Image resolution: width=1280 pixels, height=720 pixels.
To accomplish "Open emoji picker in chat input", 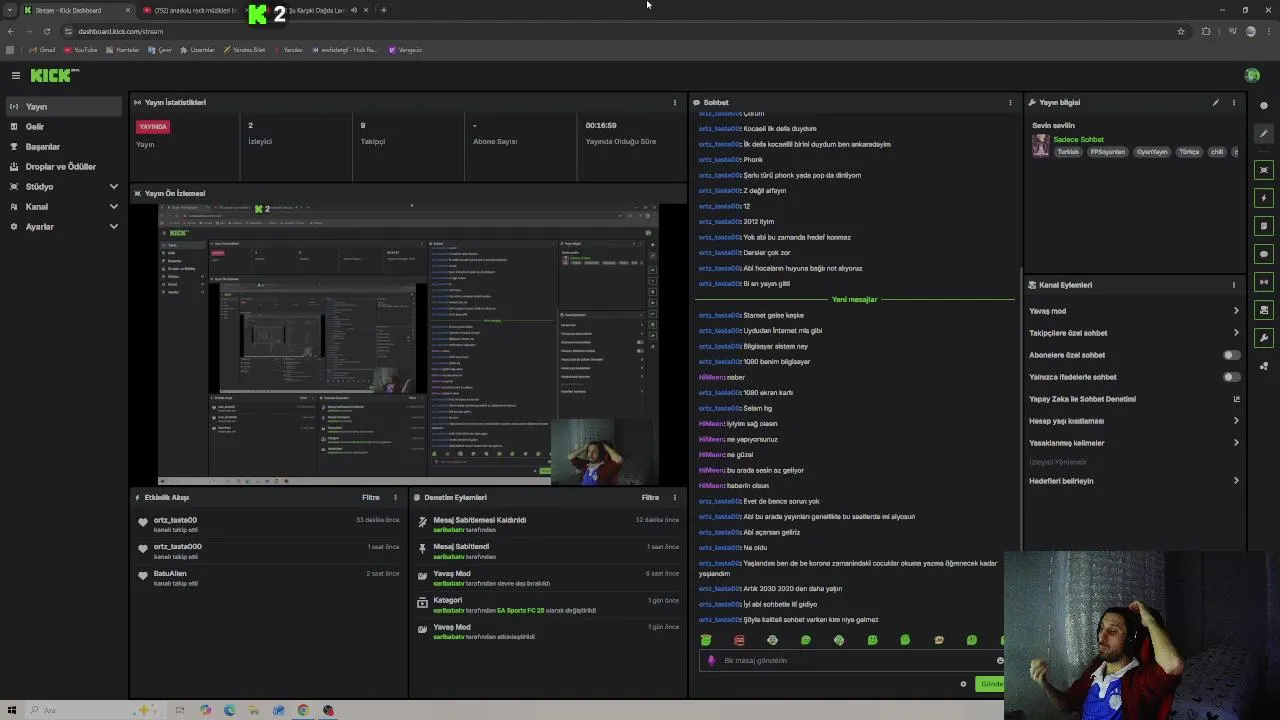I will [x=999, y=660].
